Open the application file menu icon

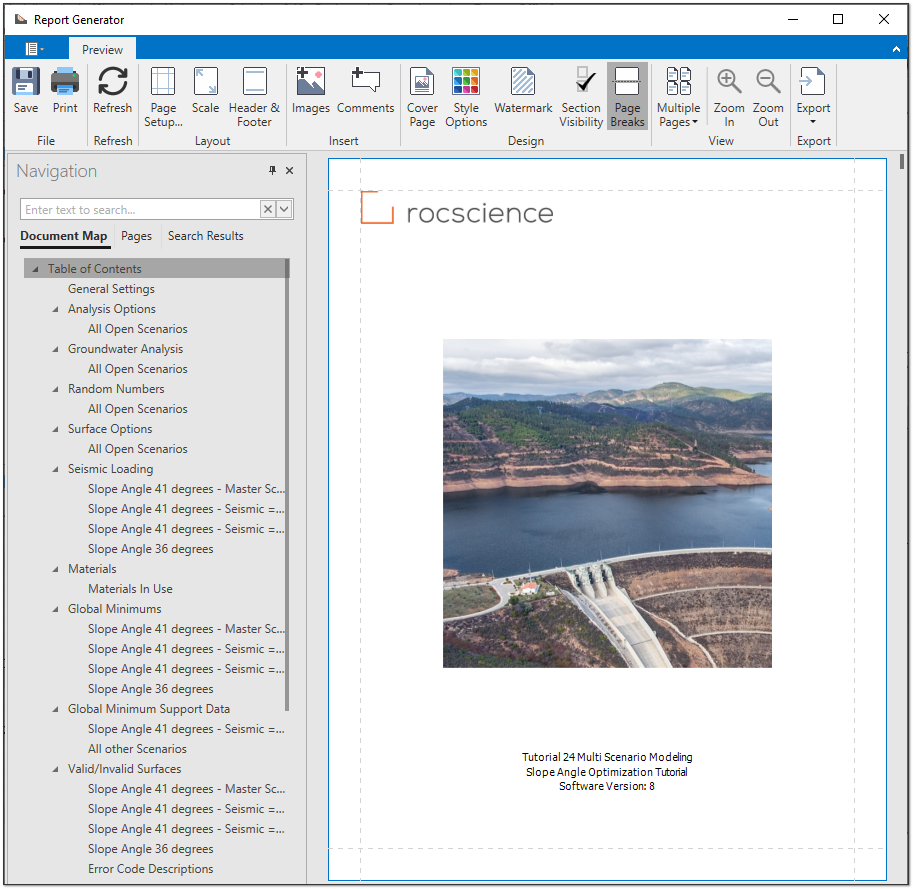pyautogui.click(x=34, y=49)
